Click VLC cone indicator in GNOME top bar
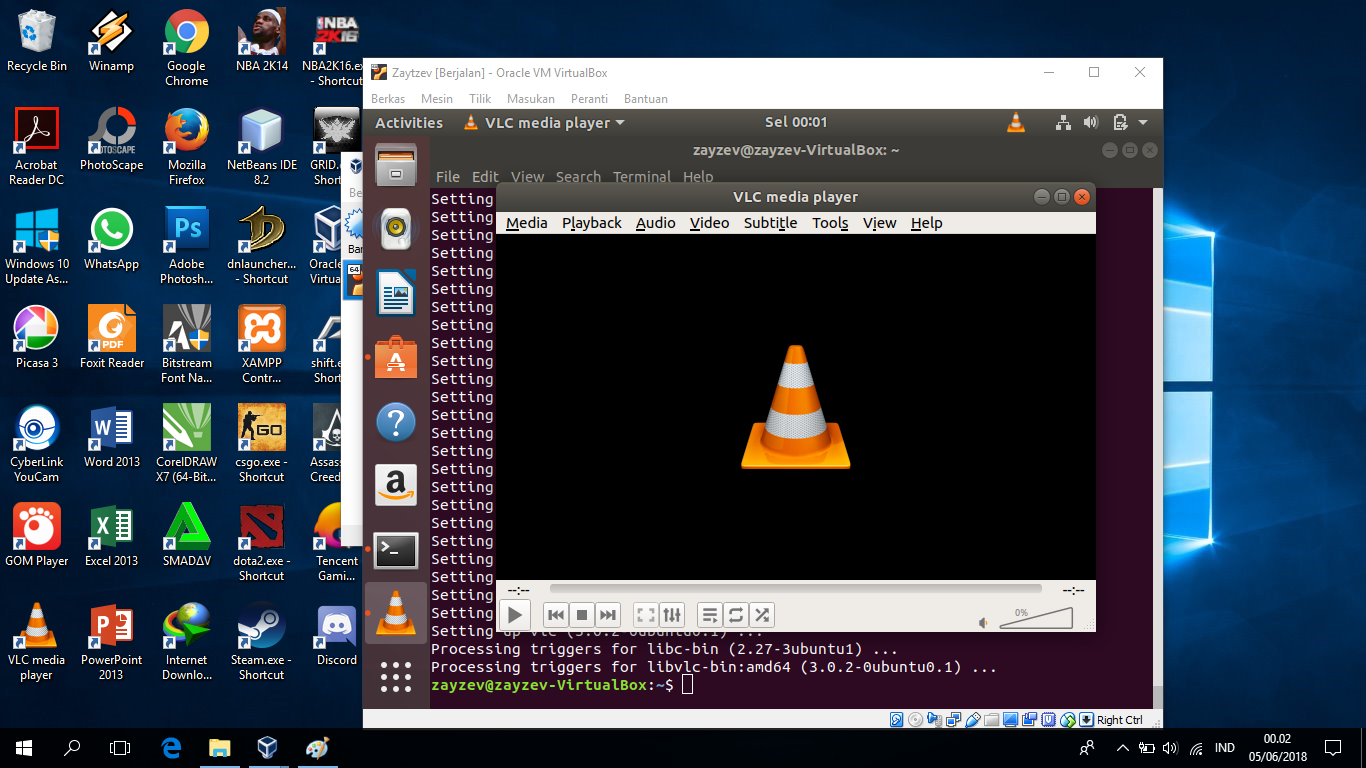 1015,123
